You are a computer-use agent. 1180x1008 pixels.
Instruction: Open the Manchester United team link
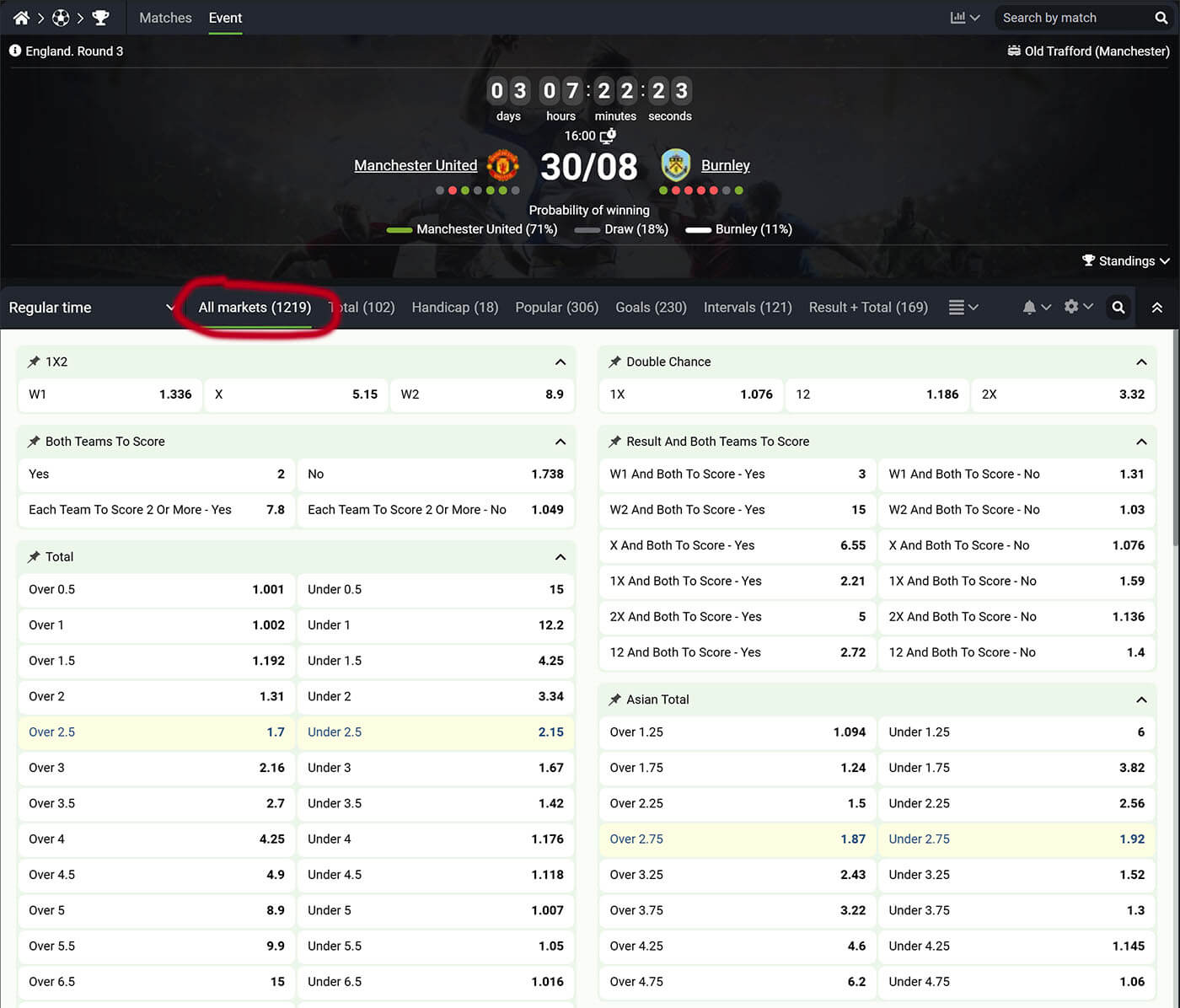tap(416, 165)
